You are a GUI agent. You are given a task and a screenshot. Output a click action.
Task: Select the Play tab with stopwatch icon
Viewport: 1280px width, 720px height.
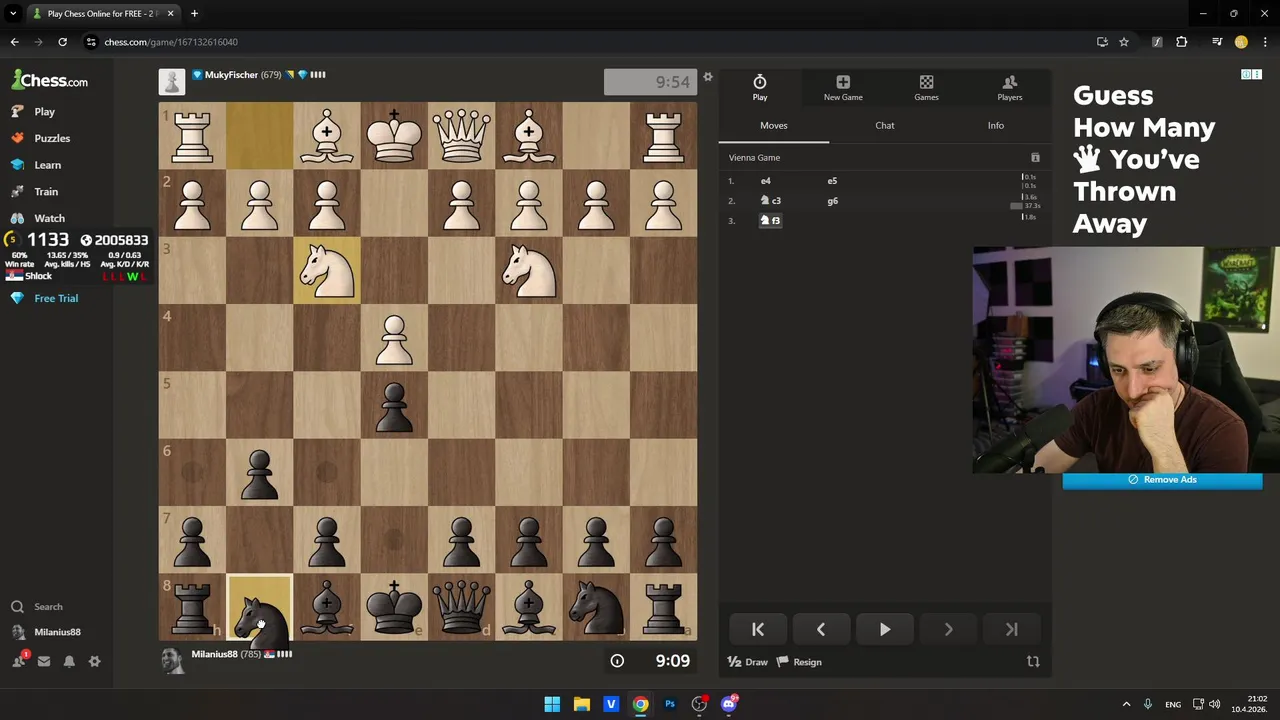760,87
